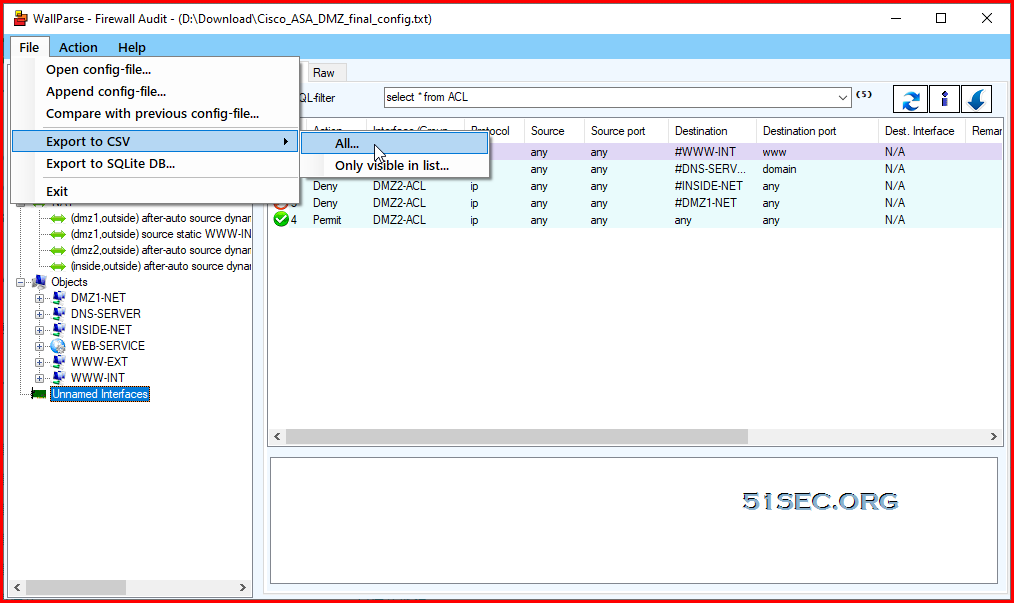1014x603 pixels.
Task: Select NAT rule (dmz1,outside) after-auto source
Action: [x=160, y=218]
